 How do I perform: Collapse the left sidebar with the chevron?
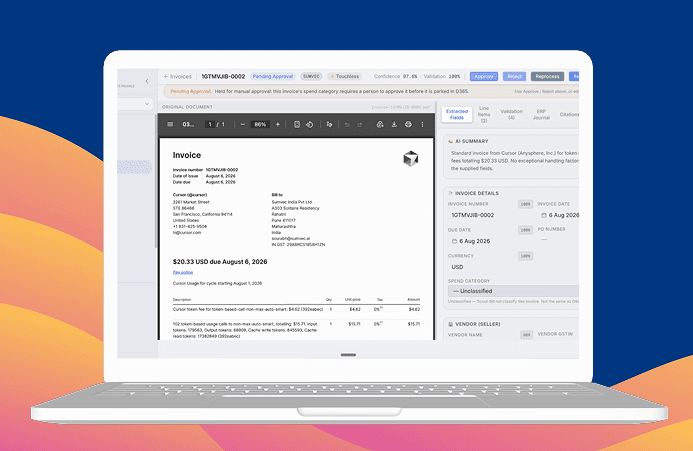click(x=147, y=81)
